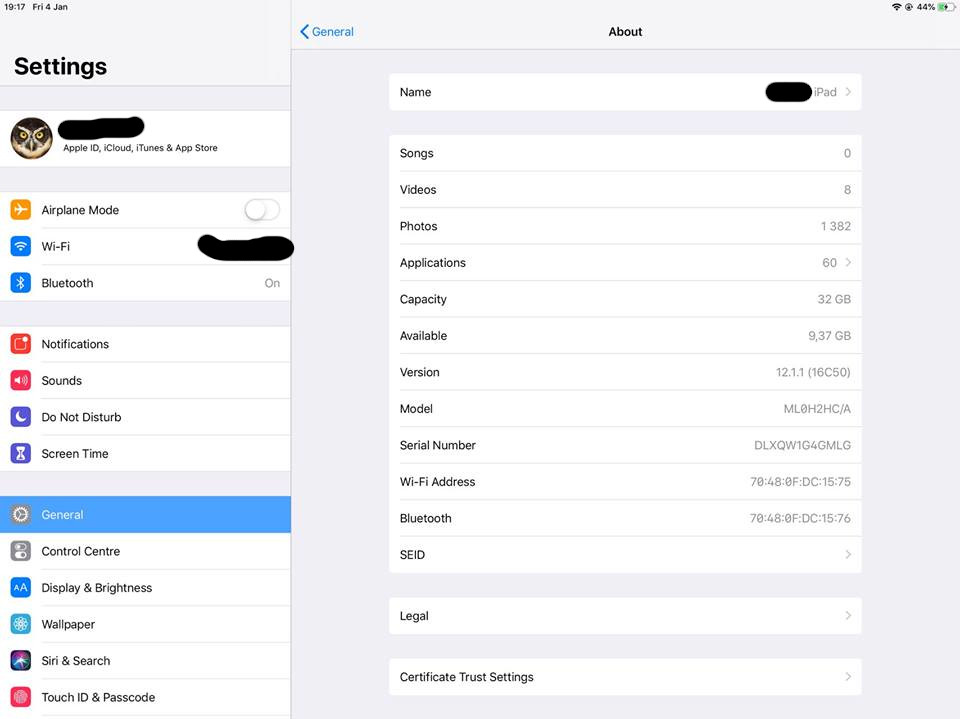Tap the Sounds speaker icon
Viewport: 960px width, 719px height.
point(20,380)
